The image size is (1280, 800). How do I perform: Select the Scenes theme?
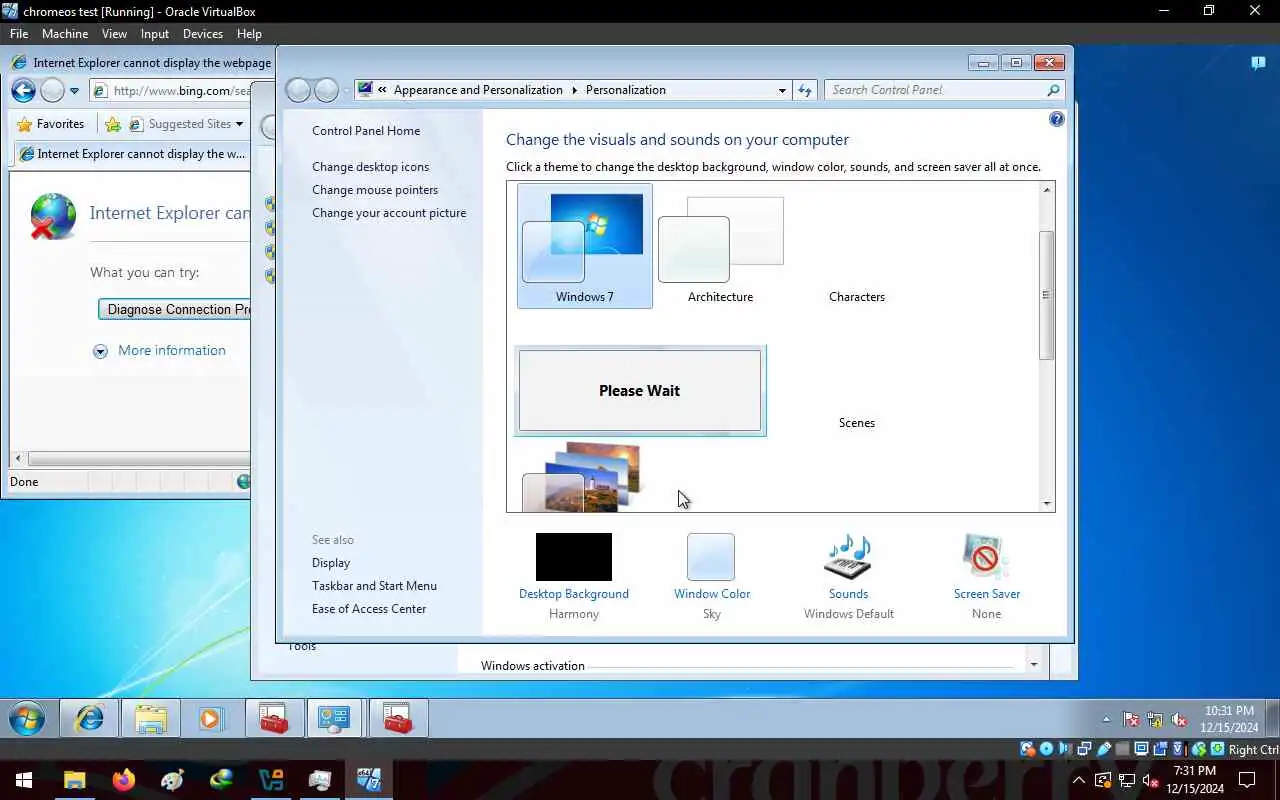click(x=857, y=423)
